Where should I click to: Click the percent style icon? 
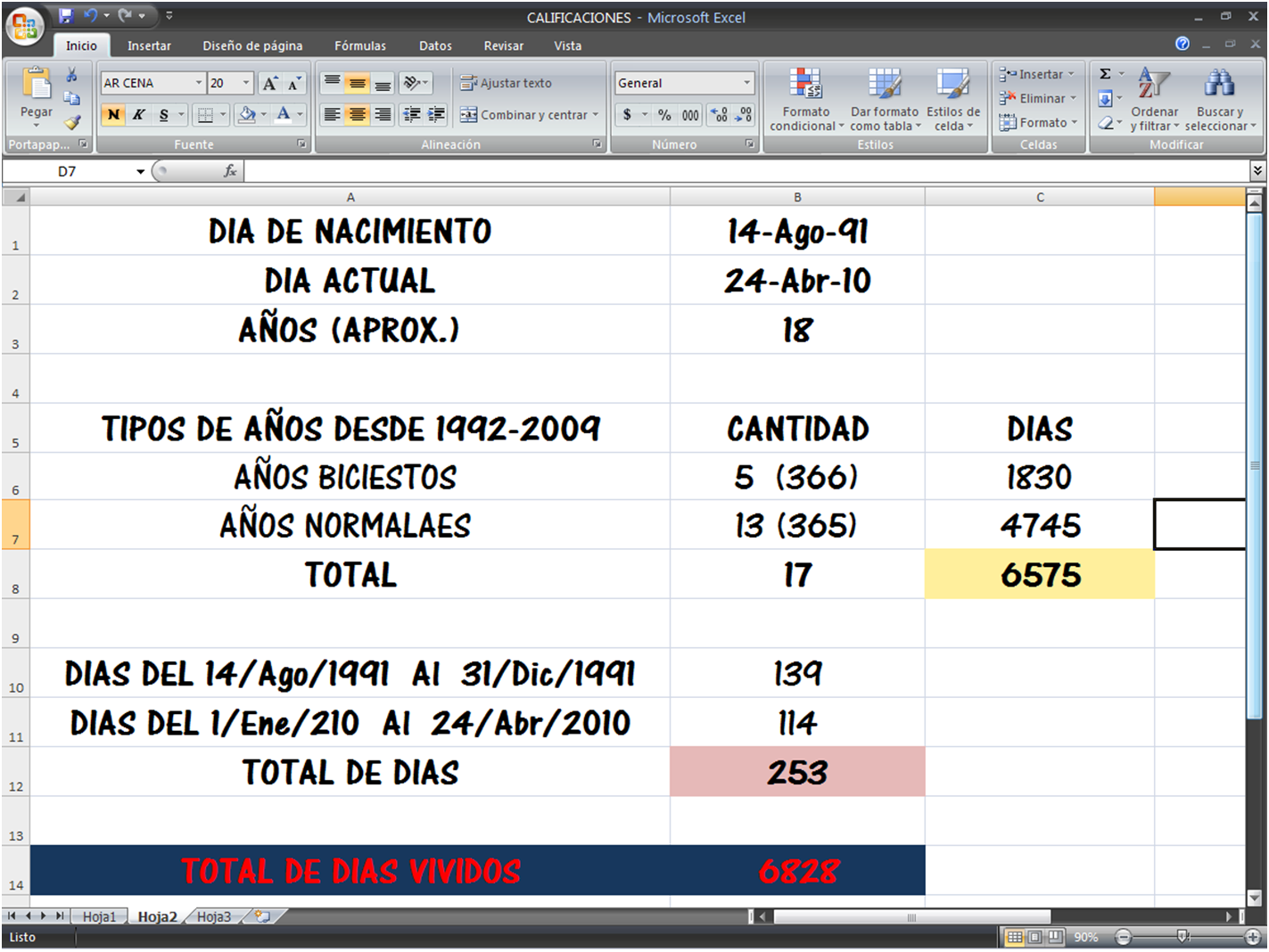[664, 115]
